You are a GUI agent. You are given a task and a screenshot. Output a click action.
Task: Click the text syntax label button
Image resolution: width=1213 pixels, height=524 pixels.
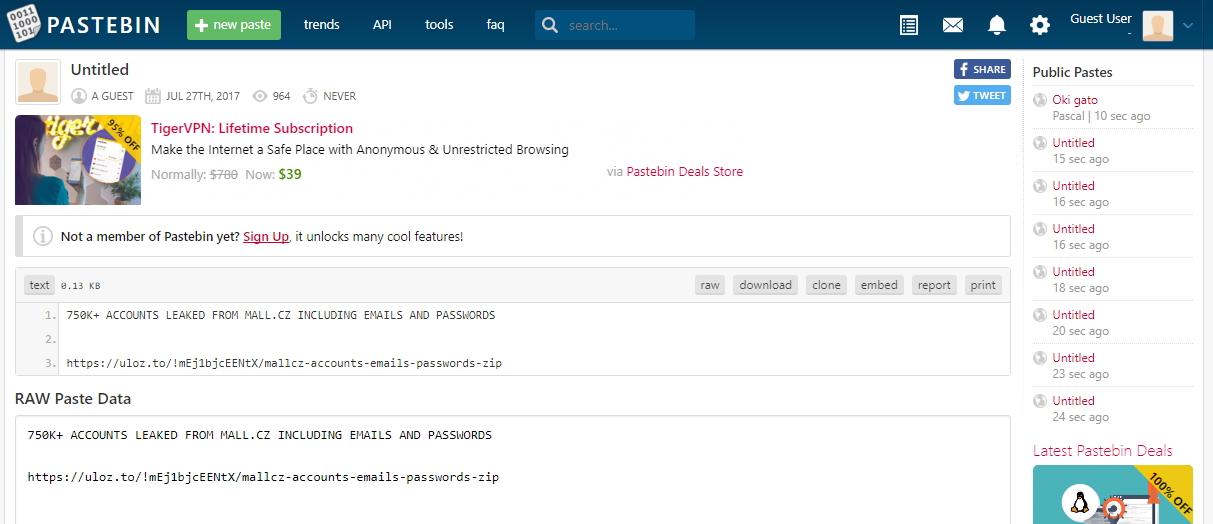[40, 285]
